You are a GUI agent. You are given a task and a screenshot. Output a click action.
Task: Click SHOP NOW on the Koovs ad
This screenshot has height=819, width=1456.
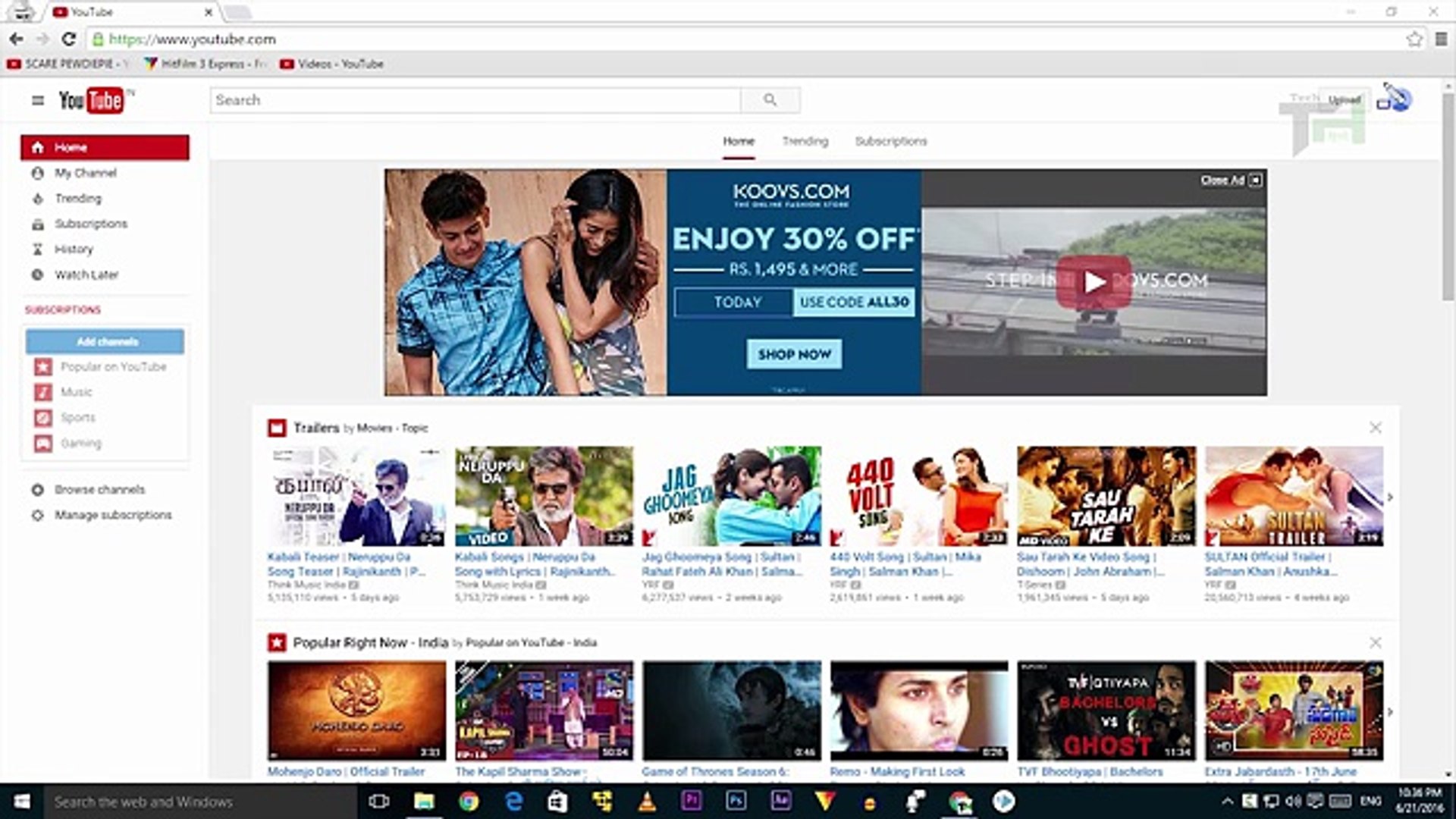tap(795, 354)
